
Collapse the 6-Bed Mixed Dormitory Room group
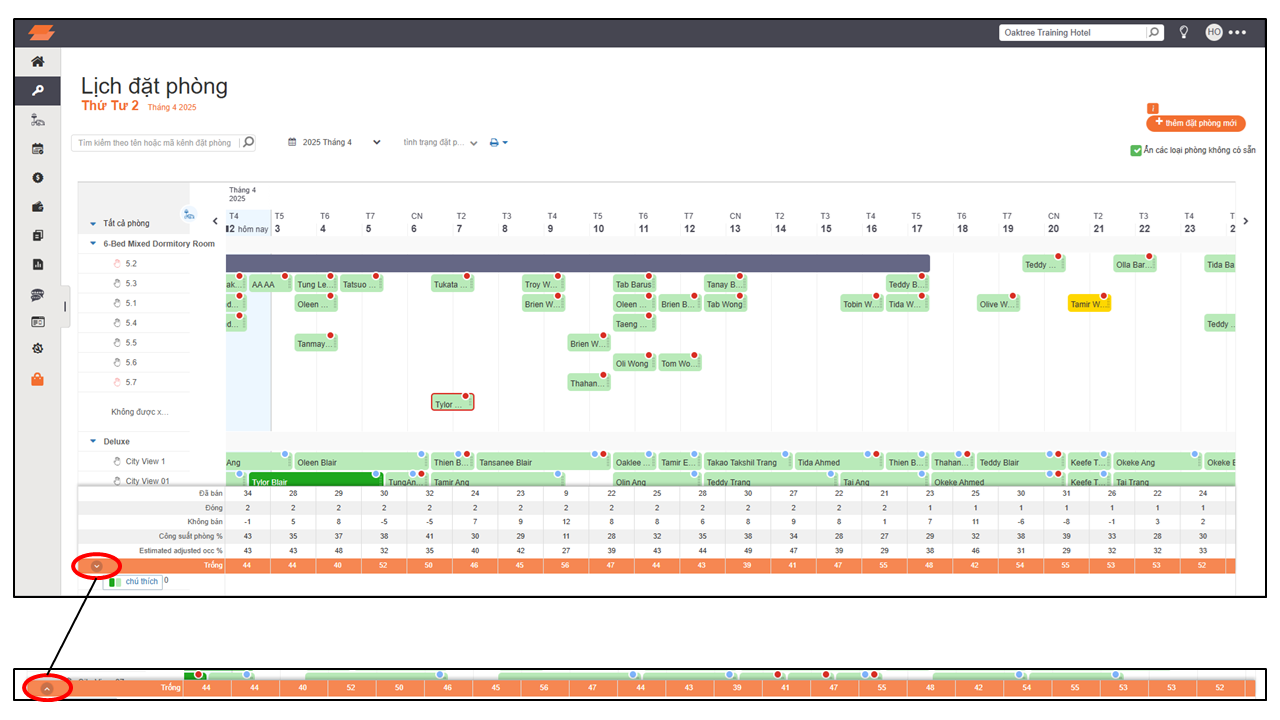(93, 244)
